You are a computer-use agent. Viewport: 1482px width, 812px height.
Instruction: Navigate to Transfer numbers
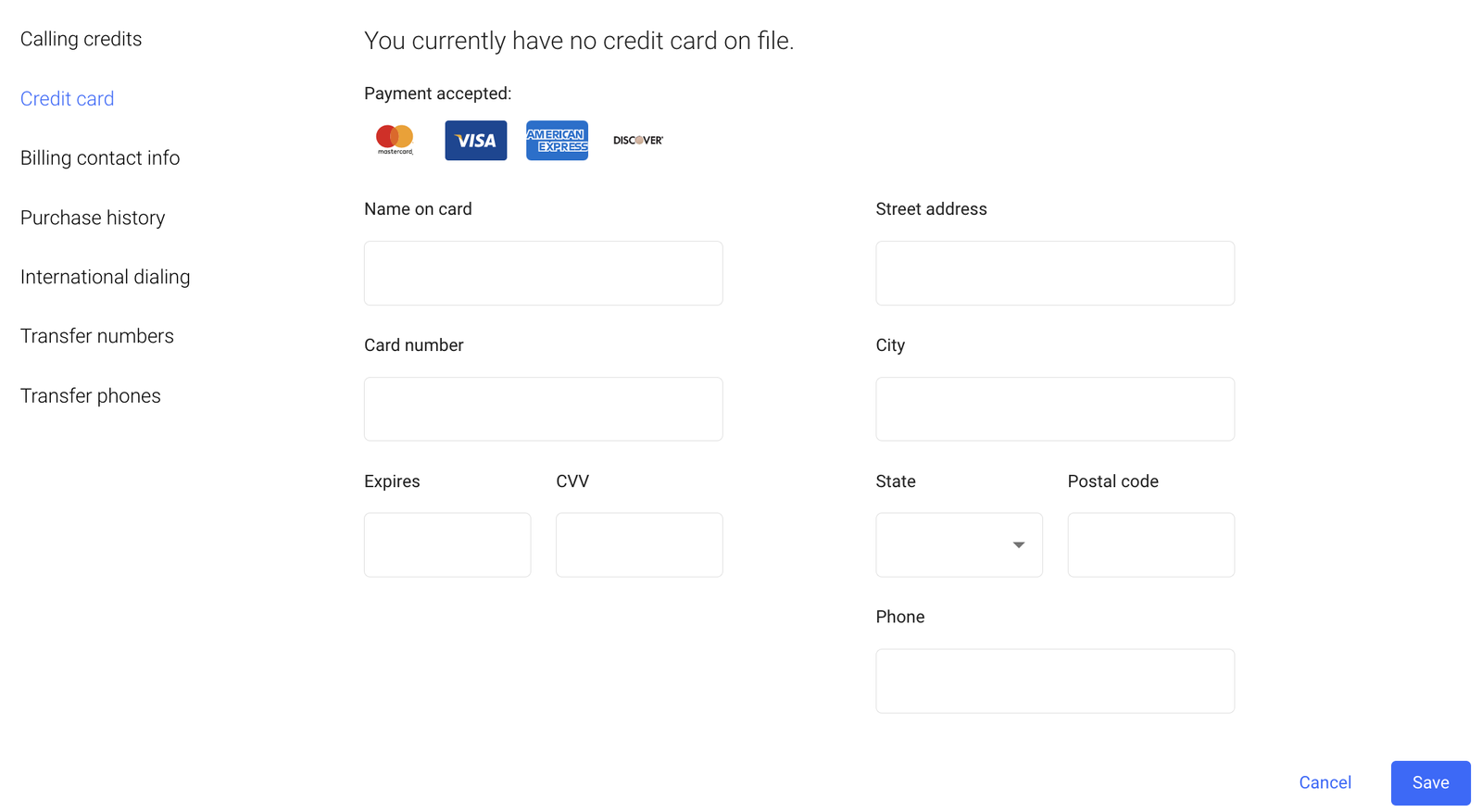pos(97,336)
